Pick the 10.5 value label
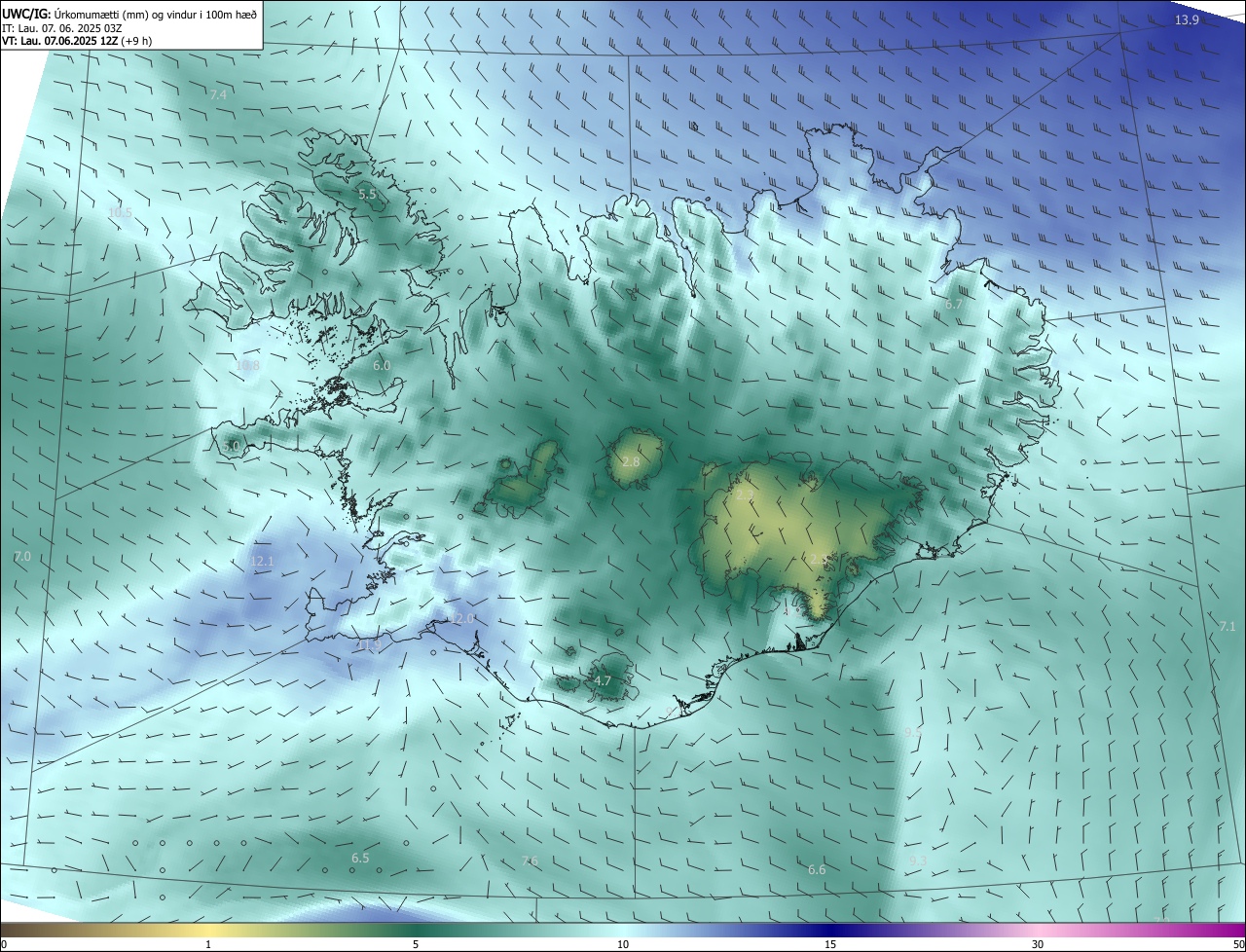The image size is (1246, 952). [120, 212]
